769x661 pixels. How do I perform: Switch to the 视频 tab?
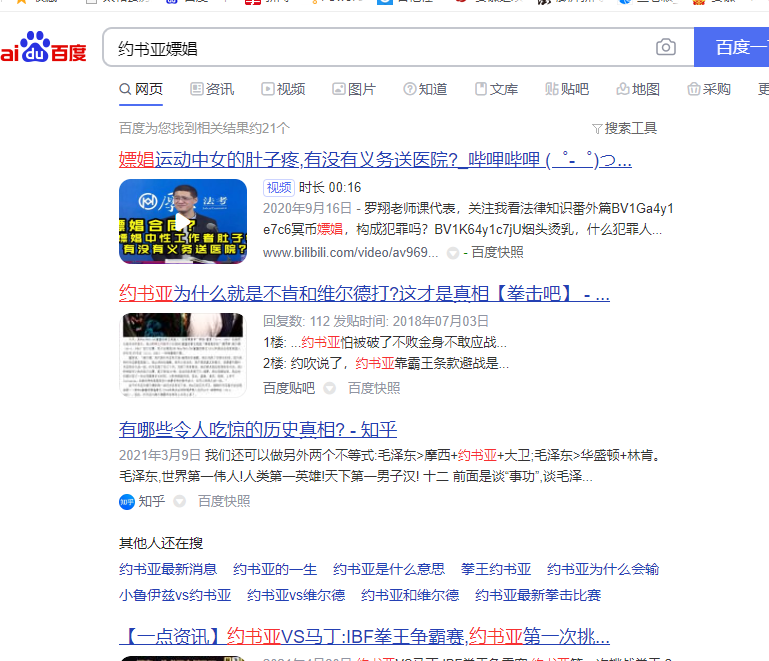(283, 89)
